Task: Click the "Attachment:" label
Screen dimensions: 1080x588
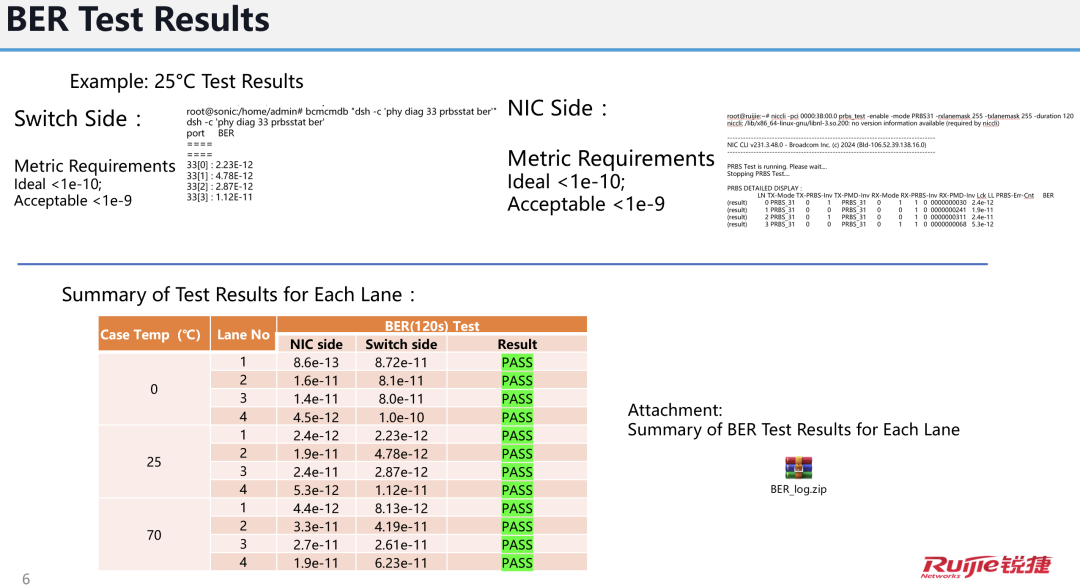Action: pyautogui.click(x=675, y=410)
